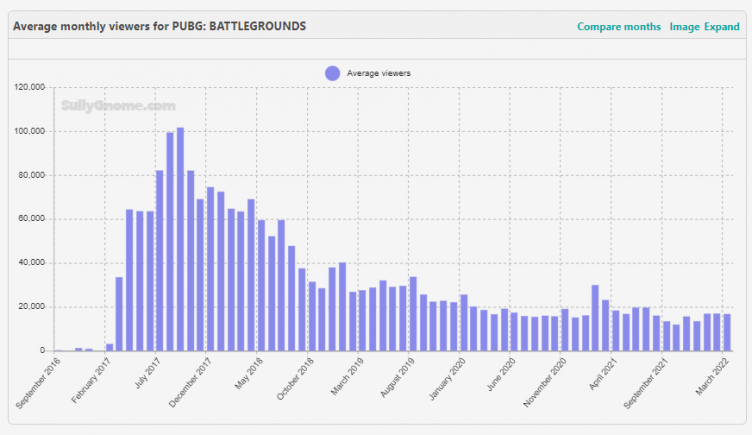Click the June 2020 axis label
The width and height of the screenshot is (752, 435).
tap(502, 375)
